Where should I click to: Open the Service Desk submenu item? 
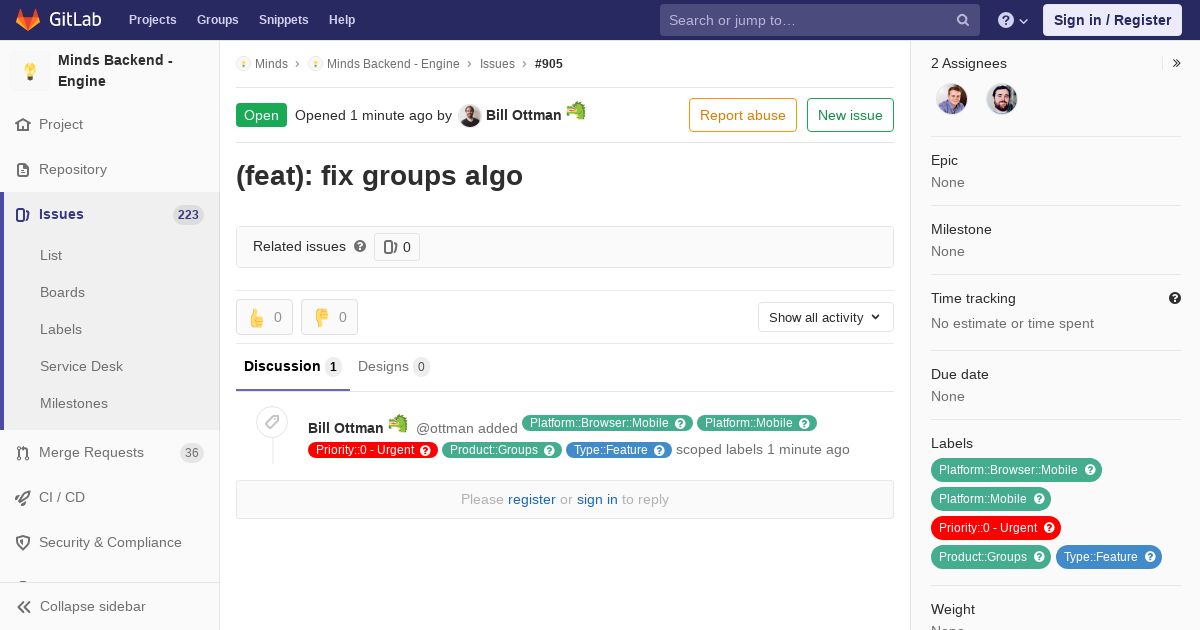click(x=81, y=366)
